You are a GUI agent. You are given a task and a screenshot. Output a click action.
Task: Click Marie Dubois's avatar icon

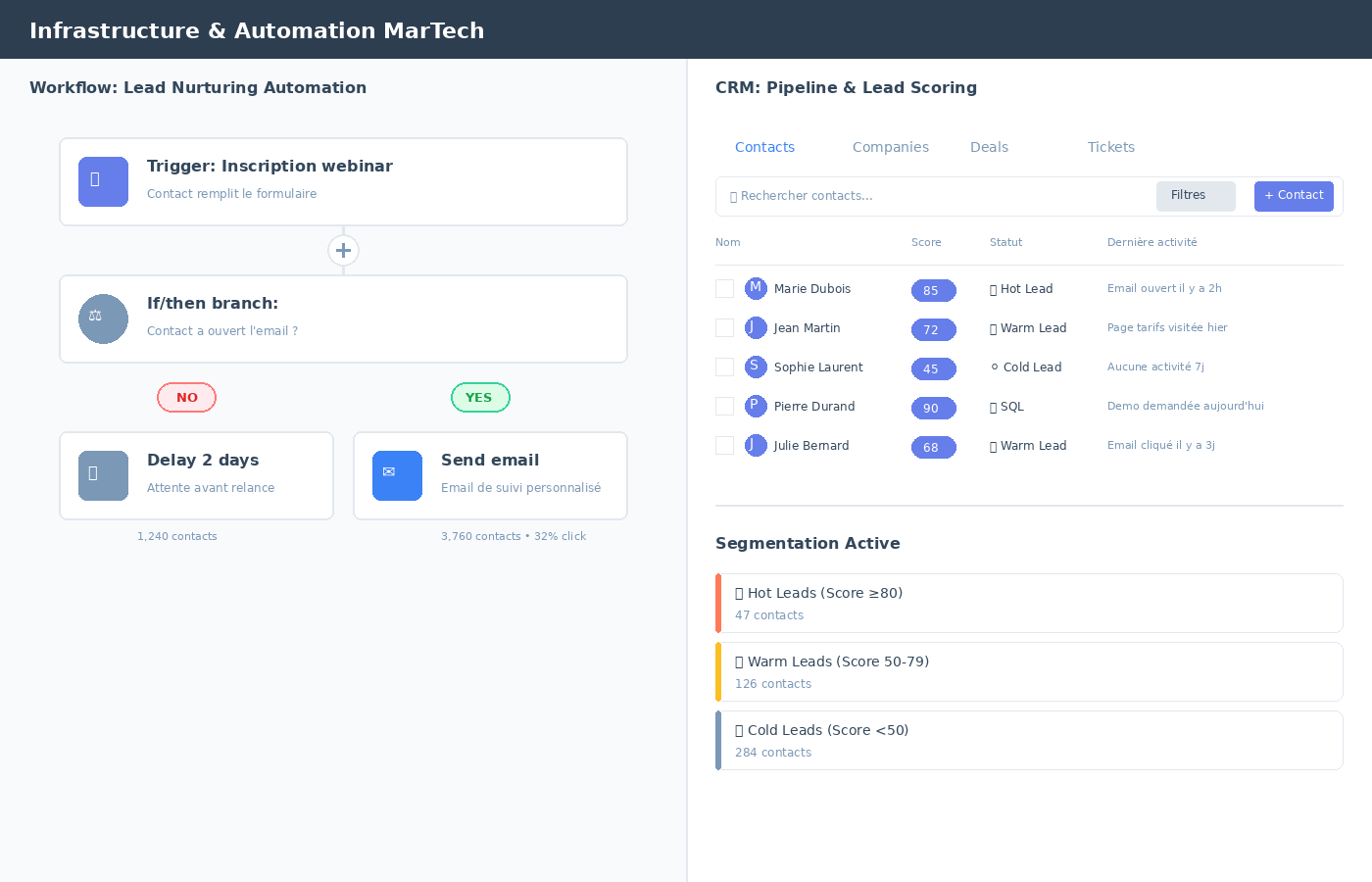[x=756, y=288]
